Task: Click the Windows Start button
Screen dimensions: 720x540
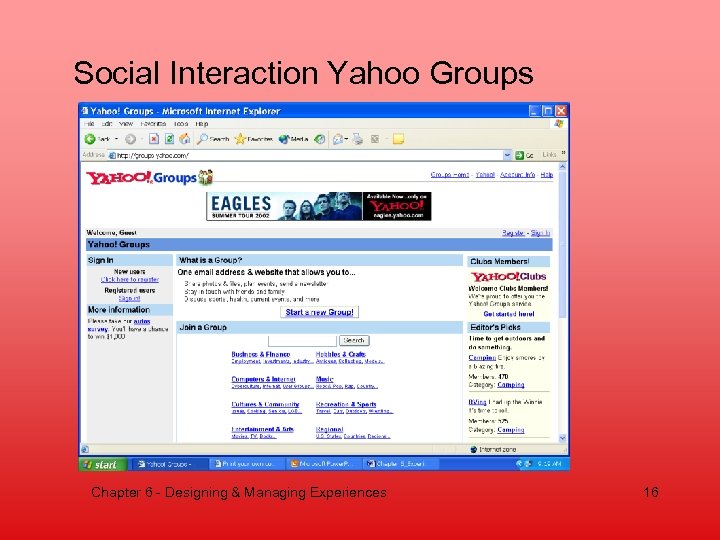Action: [x=103, y=464]
